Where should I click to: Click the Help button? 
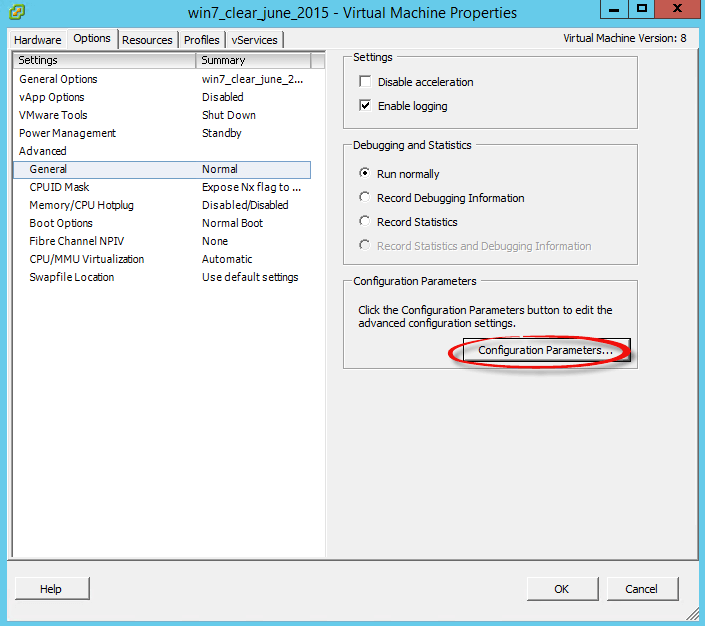click(x=52, y=589)
